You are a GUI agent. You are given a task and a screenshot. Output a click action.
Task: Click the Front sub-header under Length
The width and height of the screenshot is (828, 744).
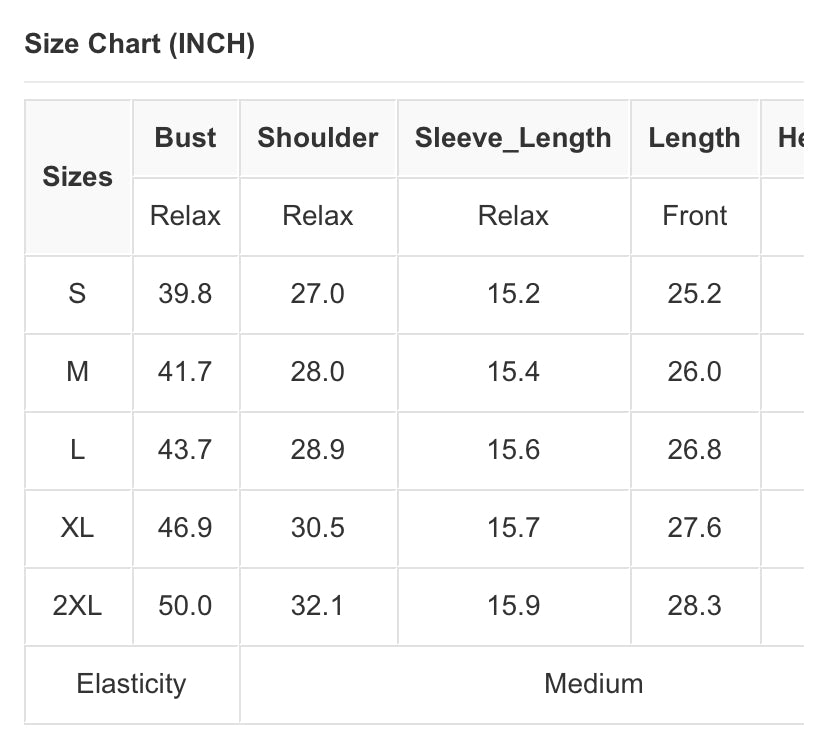tap(694, 216)
